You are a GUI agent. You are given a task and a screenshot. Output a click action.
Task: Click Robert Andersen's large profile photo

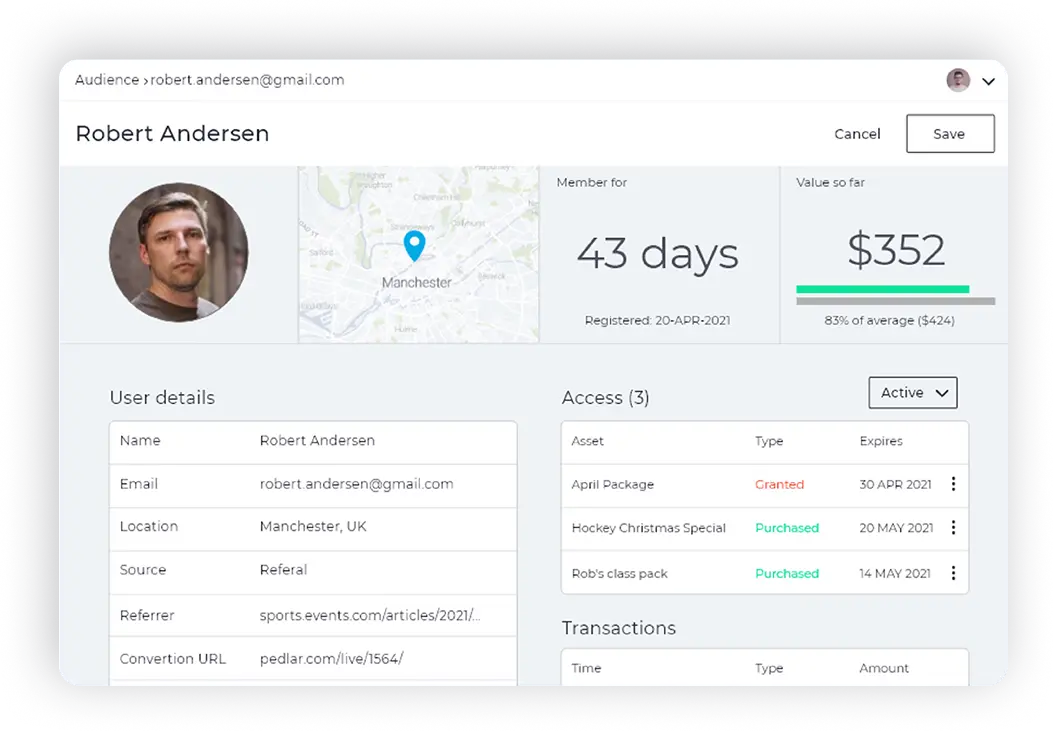click(179, 252)
